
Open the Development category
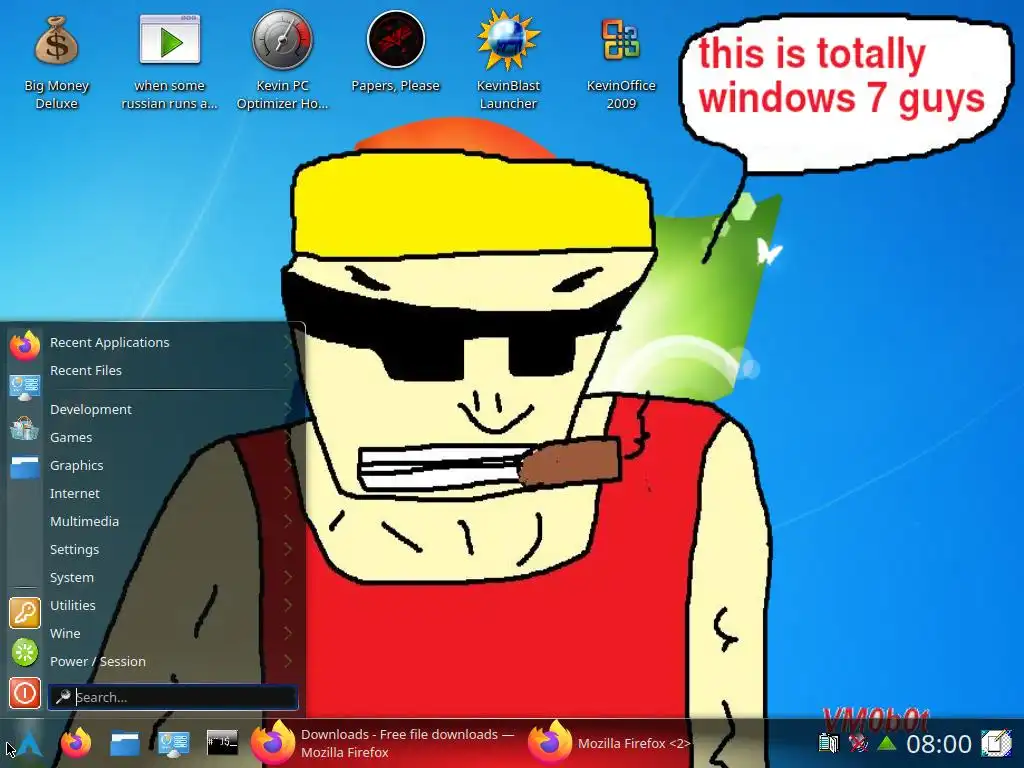point(170,409)
